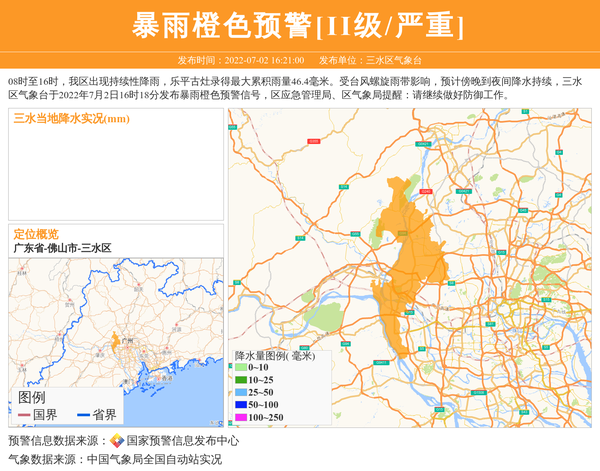Select the 100~250 magenta rainfall swatch
600x471 pixels.
click(240, 418)
